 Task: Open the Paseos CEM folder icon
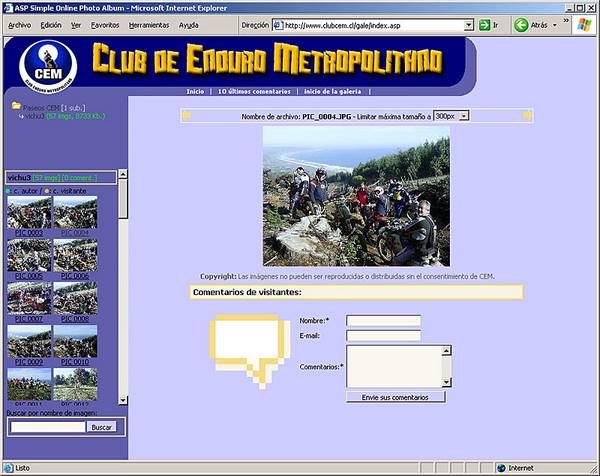click(16, 106)
